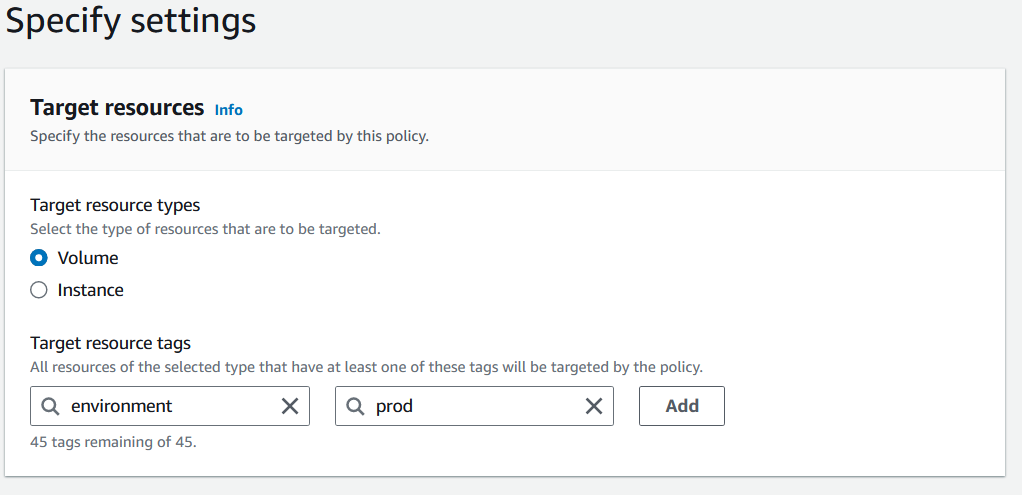Add the environment prod tag
Image resolution: width=1022 pixels, height=495 pixels.
pos(682,406)
